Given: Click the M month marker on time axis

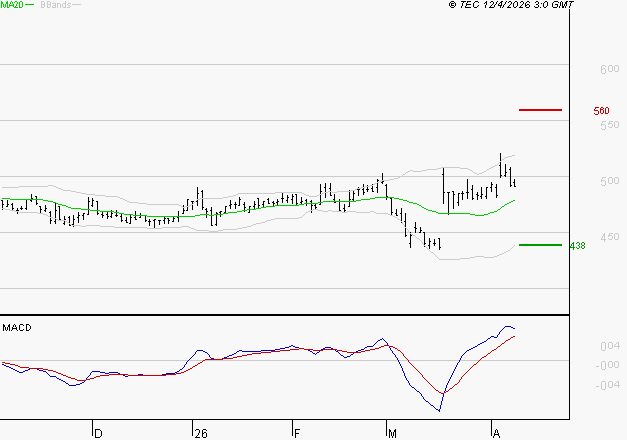Looking at the screenshot, I should coord(393,433).
